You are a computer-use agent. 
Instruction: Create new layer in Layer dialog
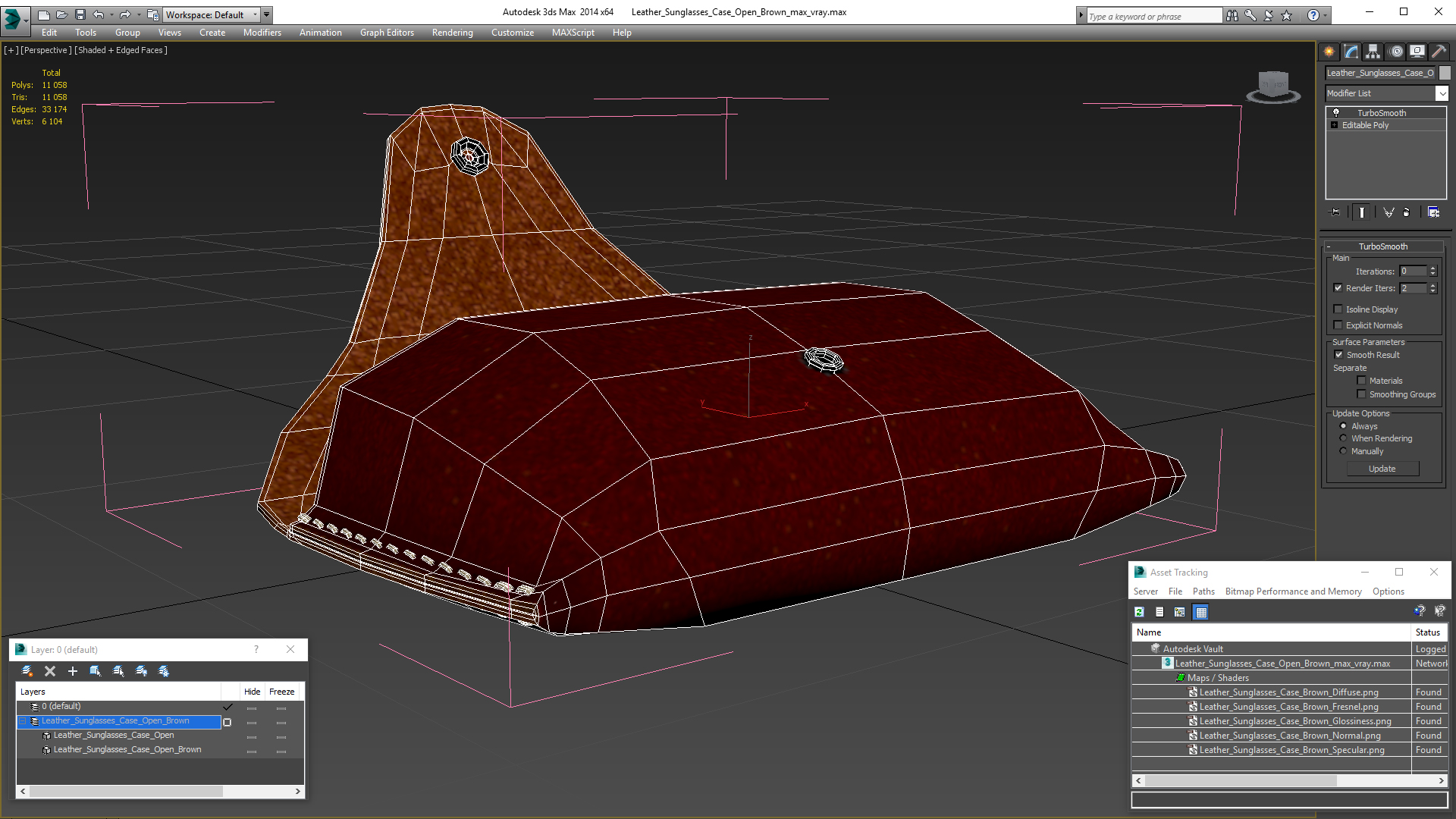pyautogui.click(x=27, y=671)
